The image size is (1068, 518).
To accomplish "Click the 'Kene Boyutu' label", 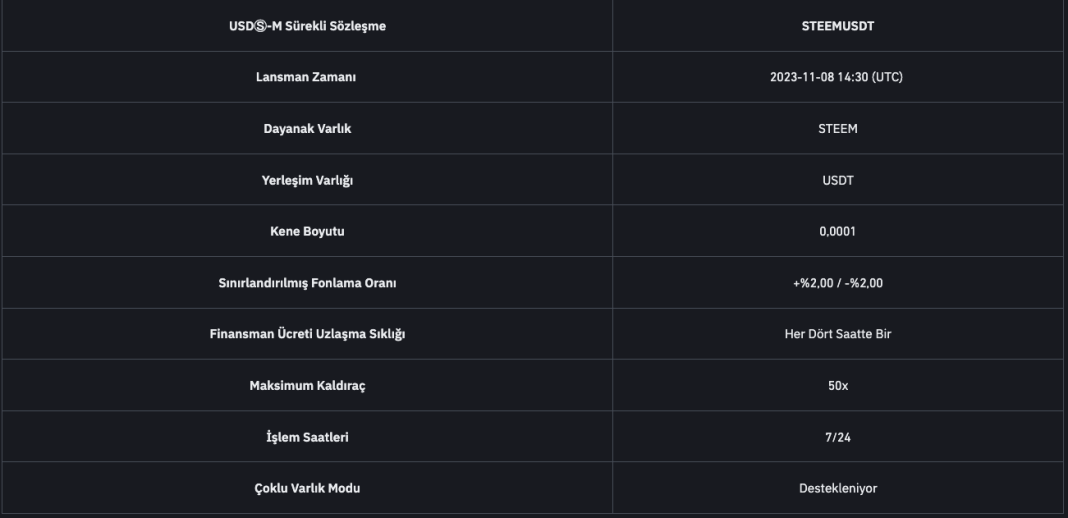I will pos(307,231).
